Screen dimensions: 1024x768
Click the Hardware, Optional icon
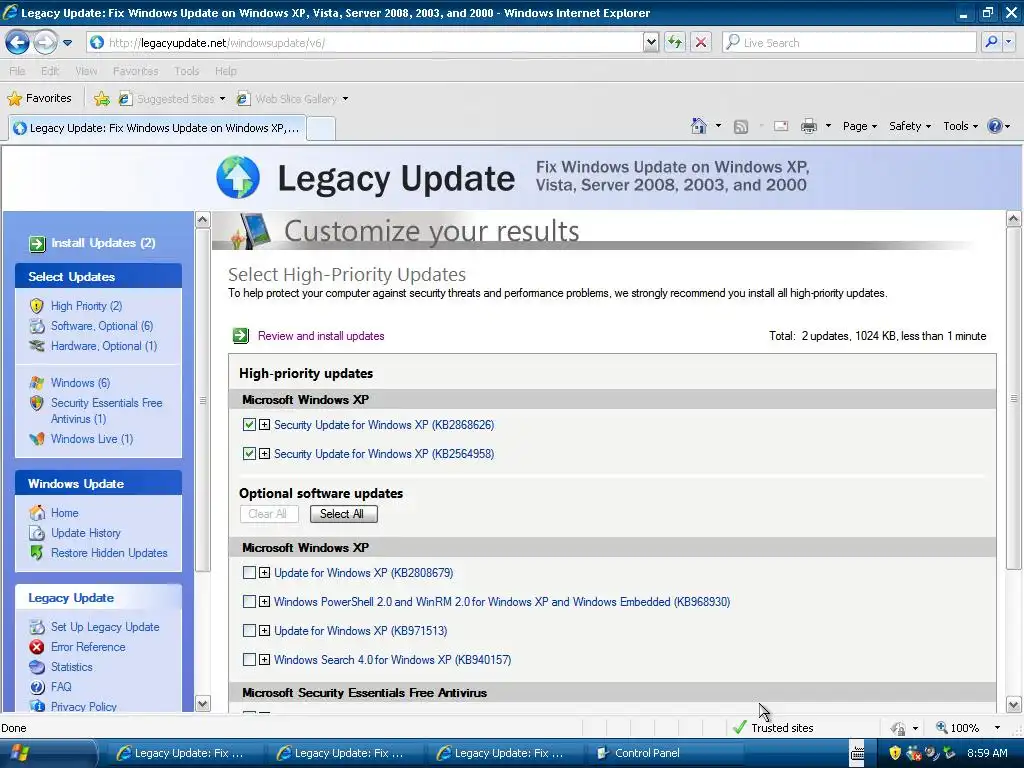(x=37, y=345)
